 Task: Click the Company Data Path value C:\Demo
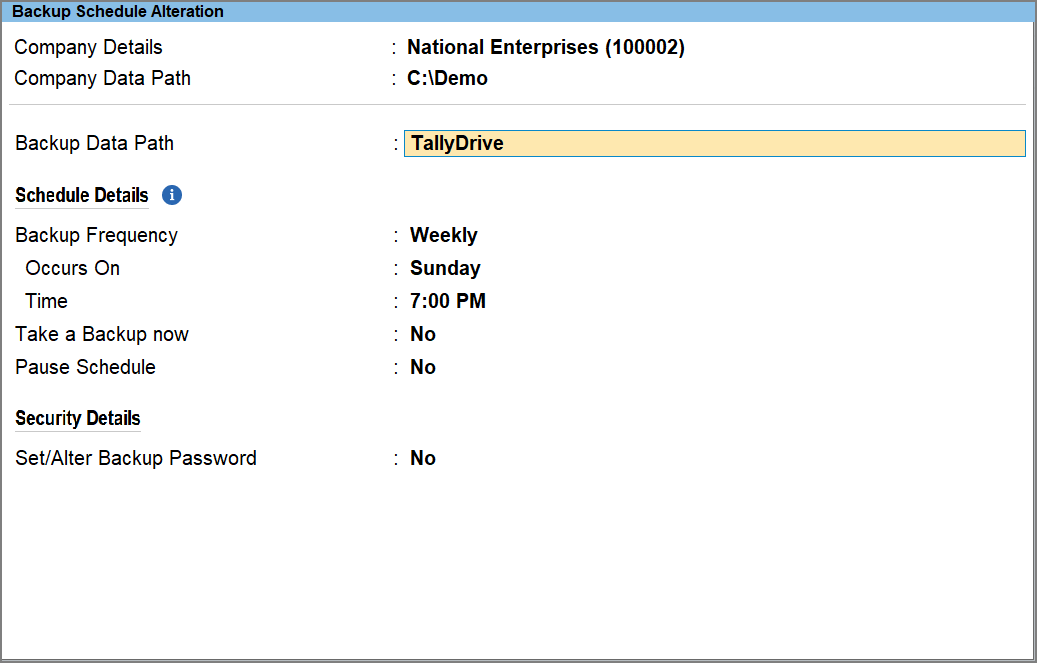click(x=447, y=78)
